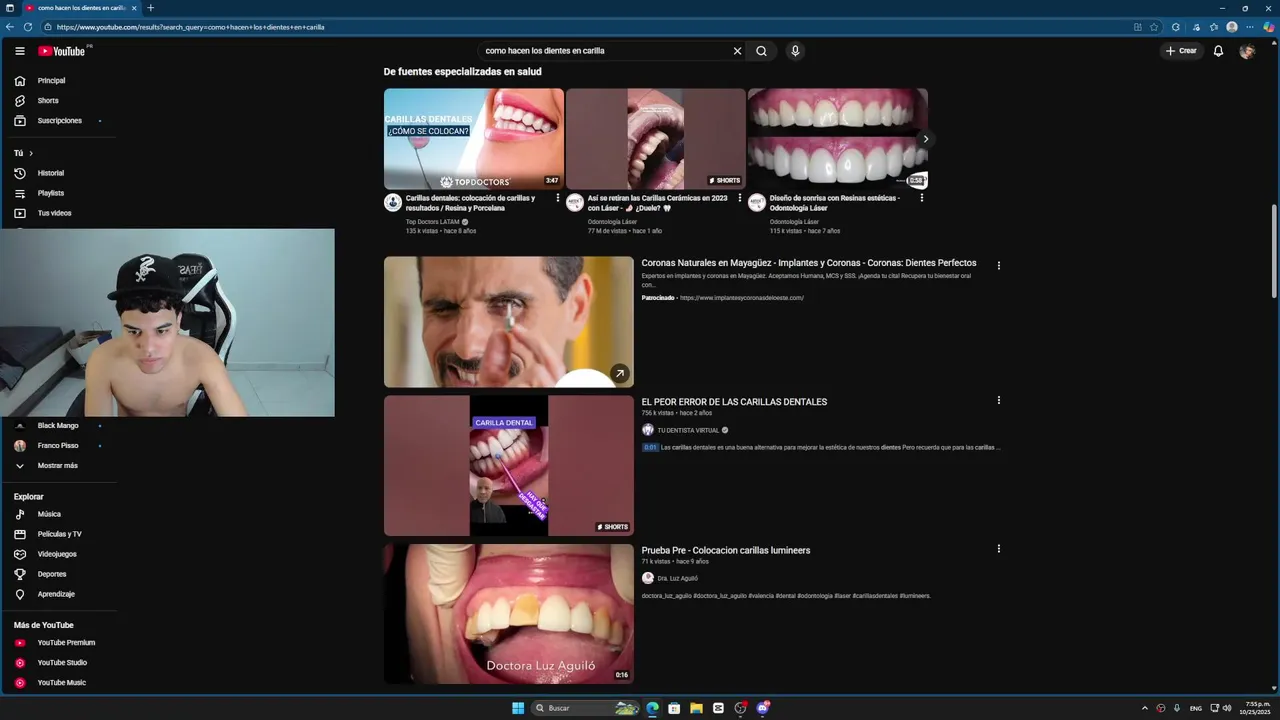
Task: Expand the Tú section chevron
Action: pos(31,153)
